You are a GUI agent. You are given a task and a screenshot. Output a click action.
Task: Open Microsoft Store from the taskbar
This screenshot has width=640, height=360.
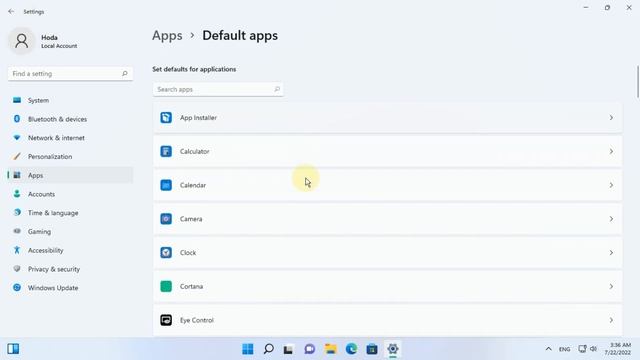[x=372, y=349]
